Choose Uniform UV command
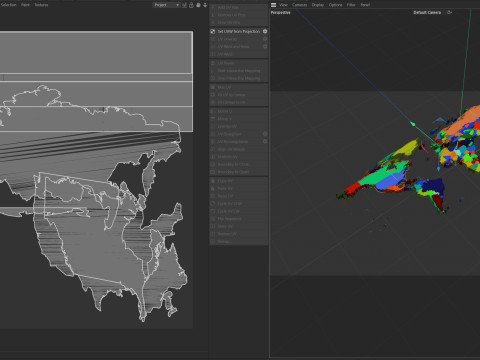 [x=239, y=157]
